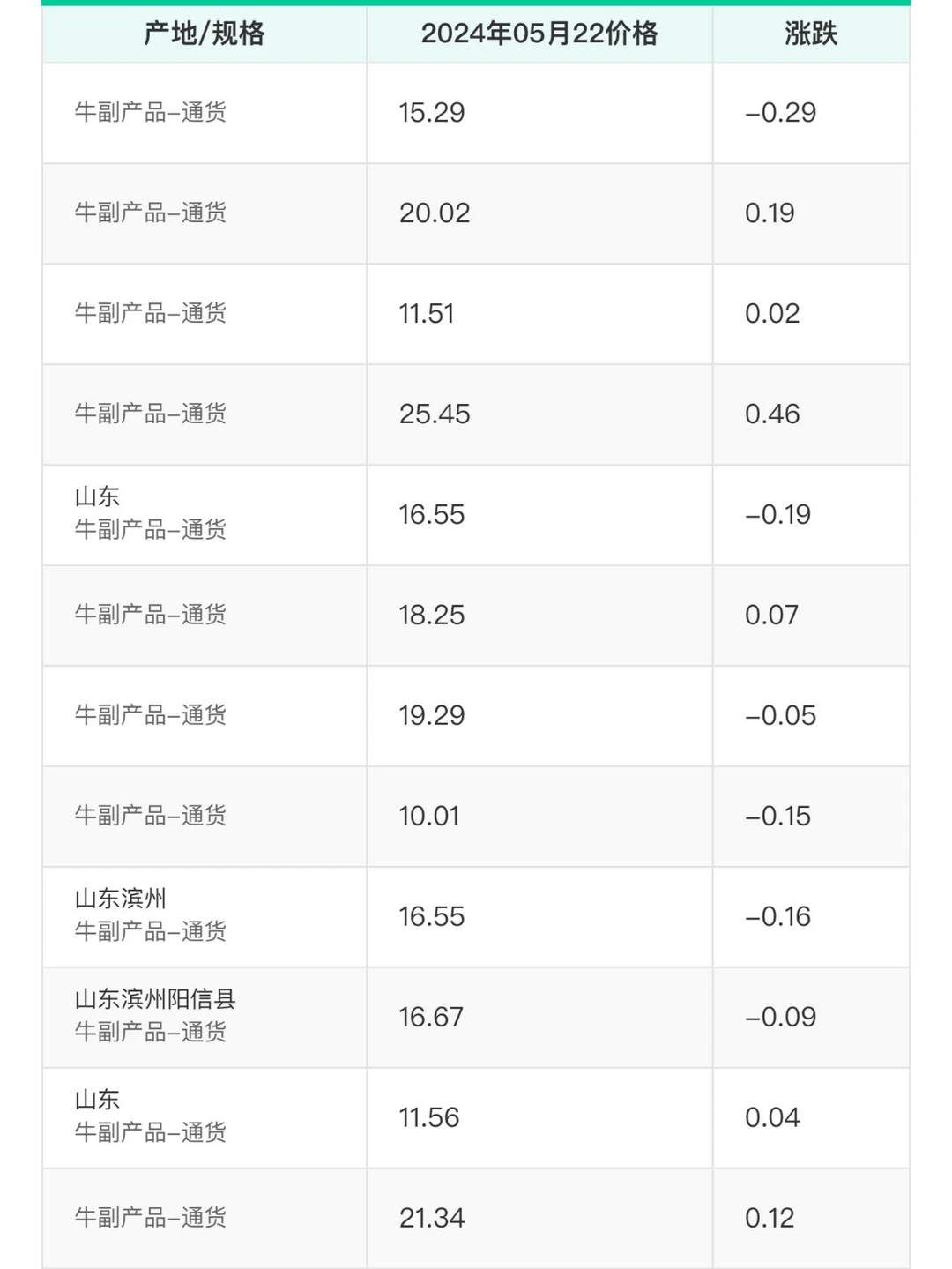Select the 2024年05月22价格 column header

(x=539, y=34)
